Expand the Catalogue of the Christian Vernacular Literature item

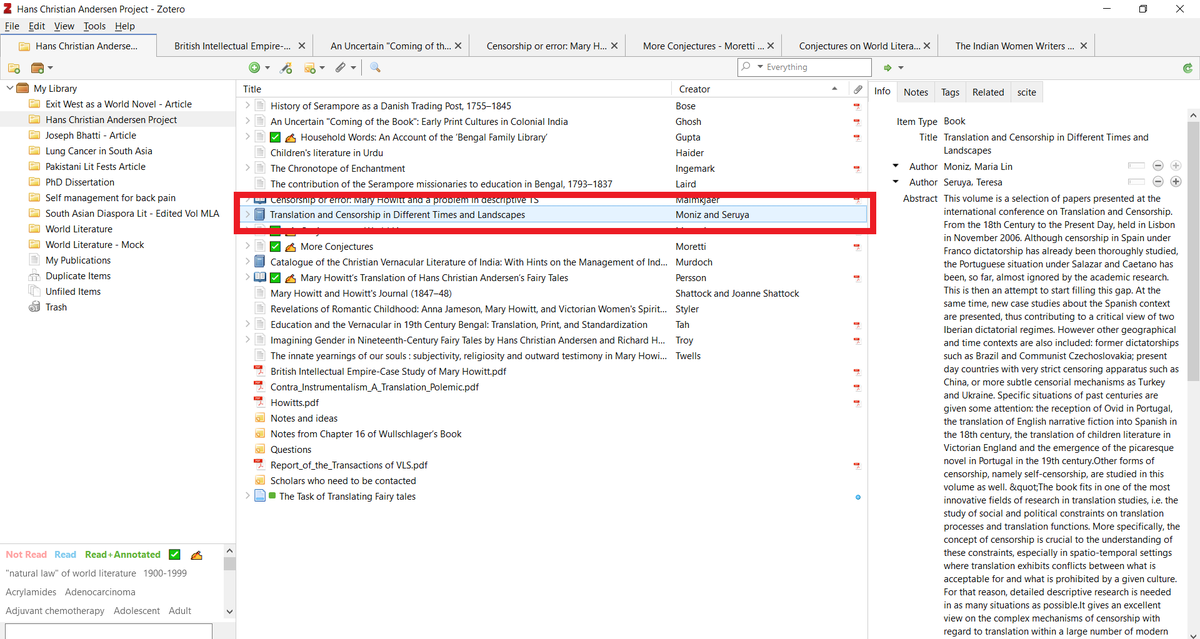[x=248, y=262]
